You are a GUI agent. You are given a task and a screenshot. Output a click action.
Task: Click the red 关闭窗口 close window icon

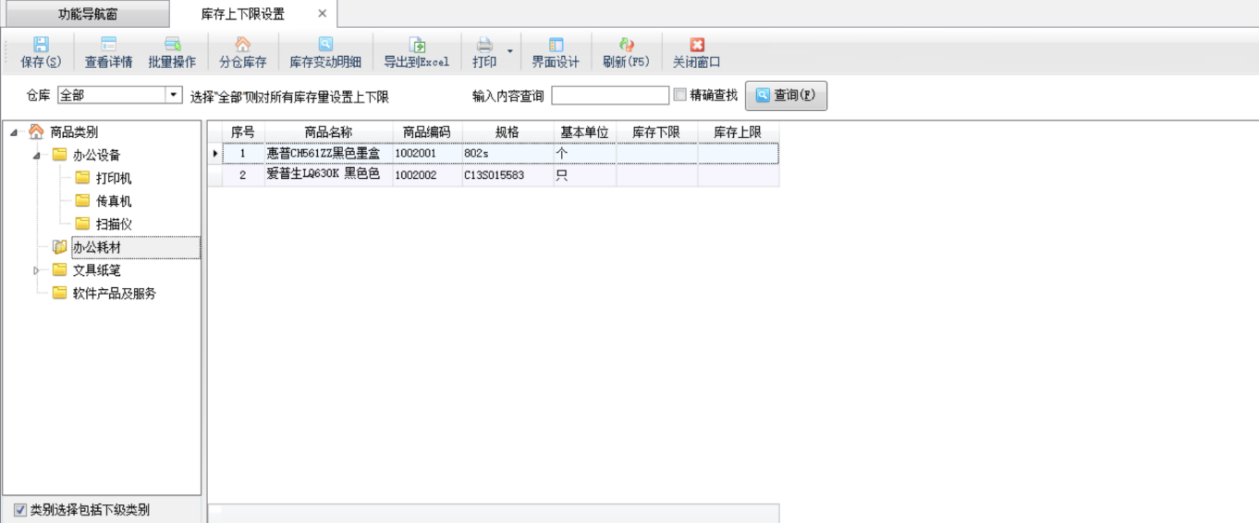(x=697, y=45)
